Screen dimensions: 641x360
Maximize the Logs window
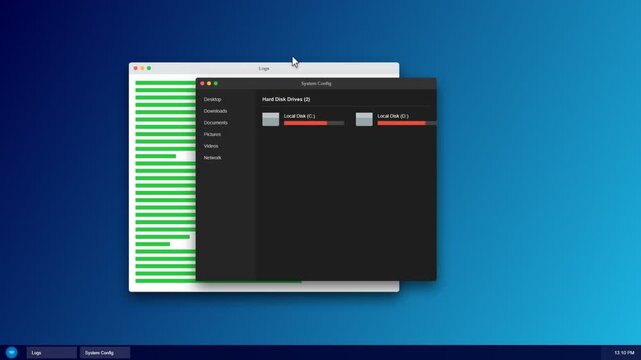coord(149,68)
